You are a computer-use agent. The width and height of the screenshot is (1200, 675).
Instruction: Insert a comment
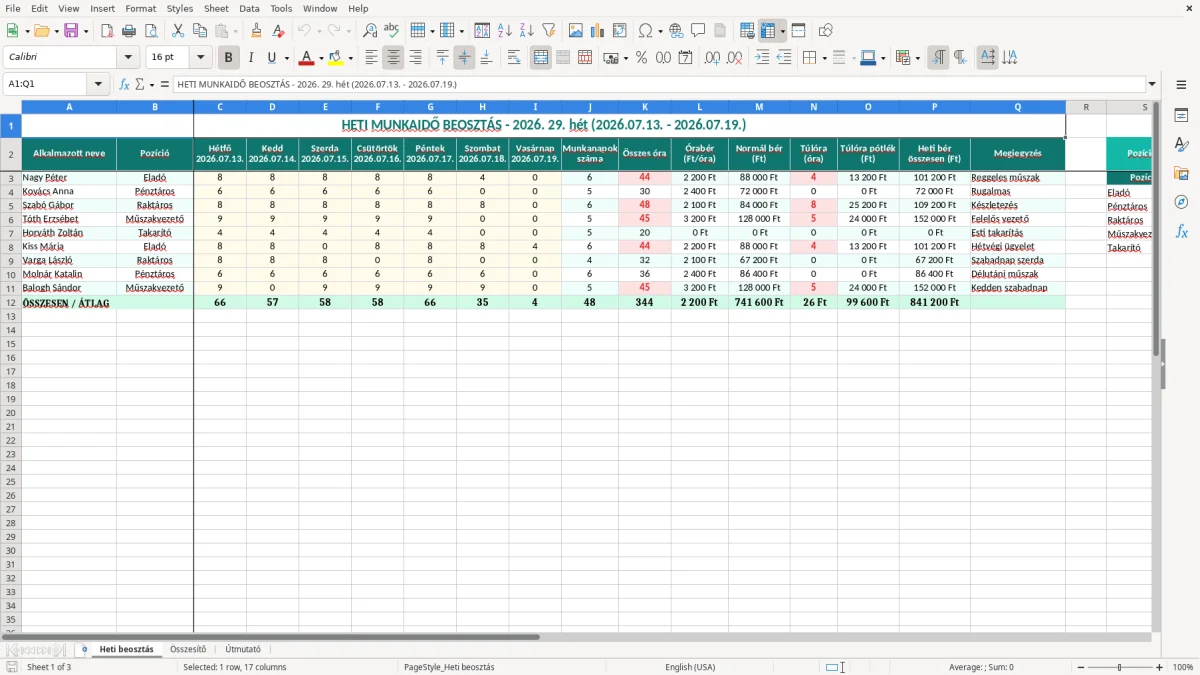[698, 31]
